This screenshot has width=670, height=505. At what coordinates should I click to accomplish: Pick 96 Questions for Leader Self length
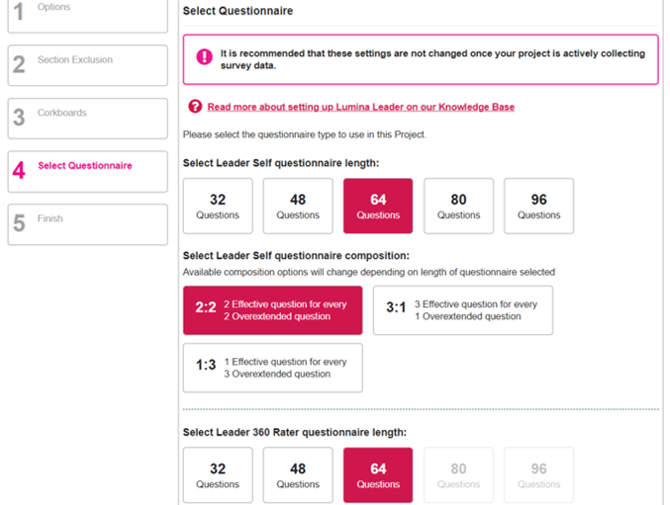pos(539,206)
